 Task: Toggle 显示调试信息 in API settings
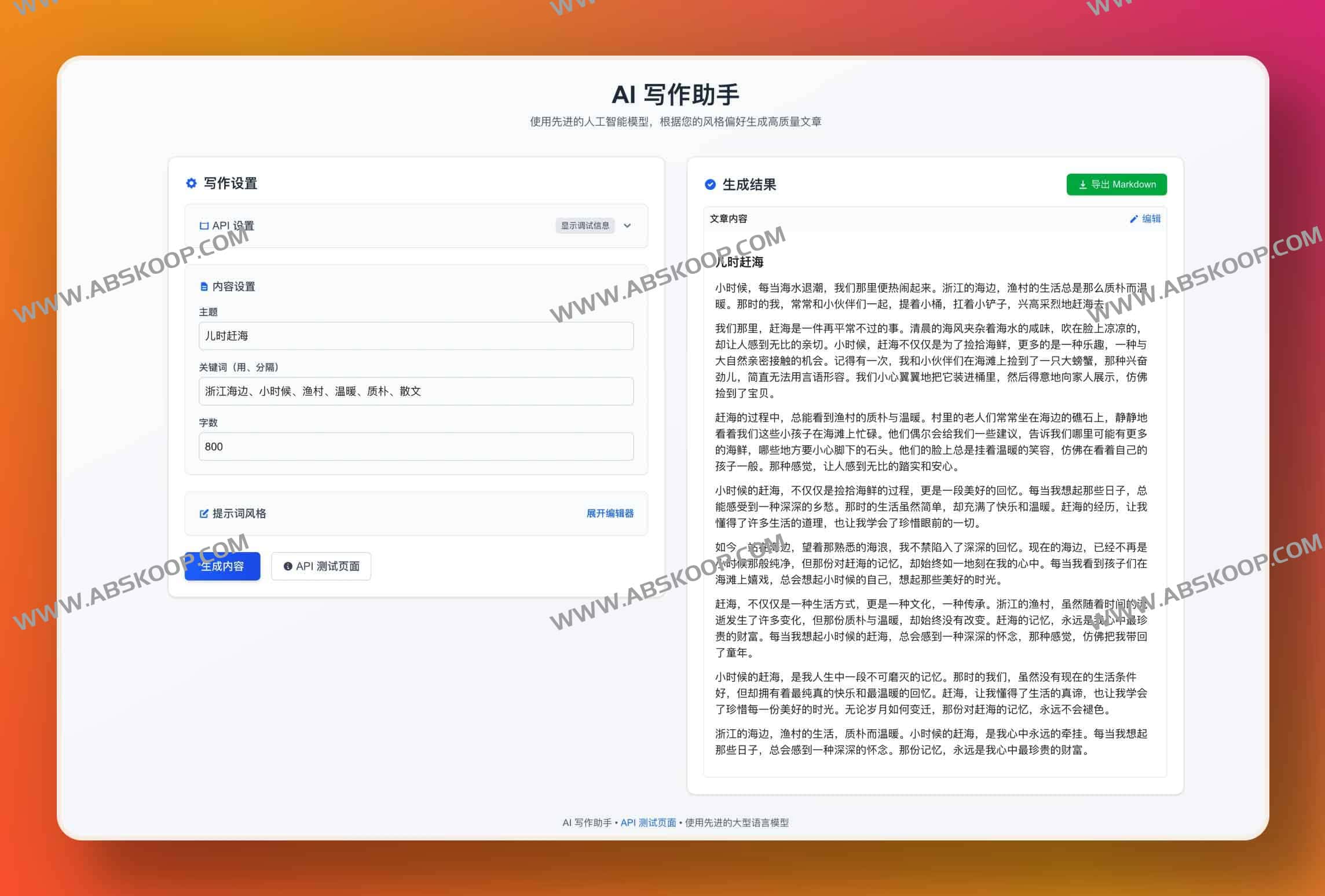(585, 226)
